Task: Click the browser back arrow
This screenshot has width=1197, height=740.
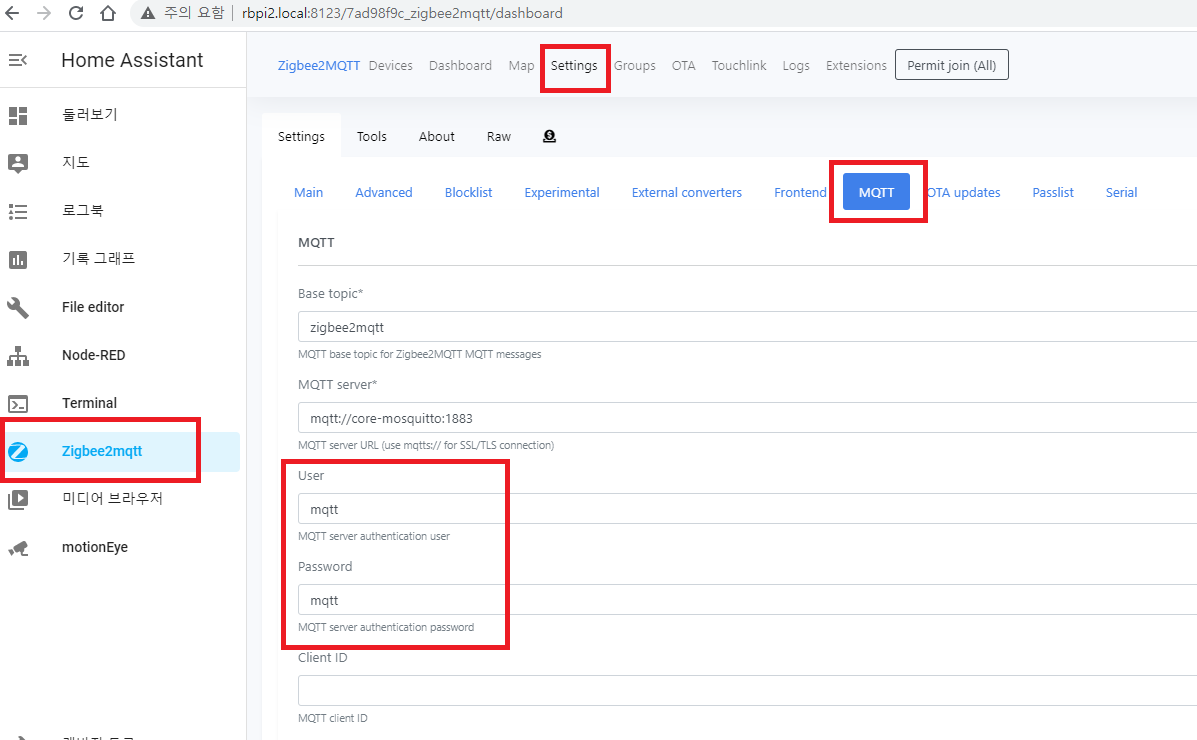Action: (11, 13)
